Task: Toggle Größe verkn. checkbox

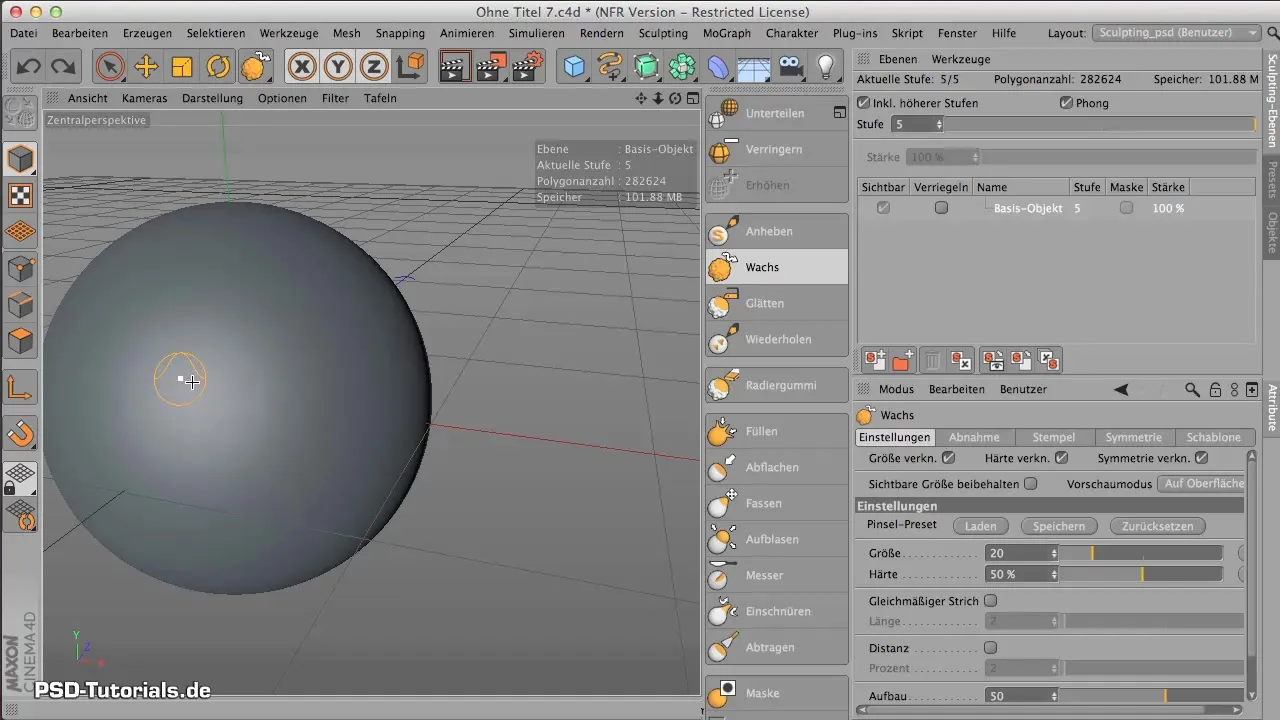Action: point(949,458)
